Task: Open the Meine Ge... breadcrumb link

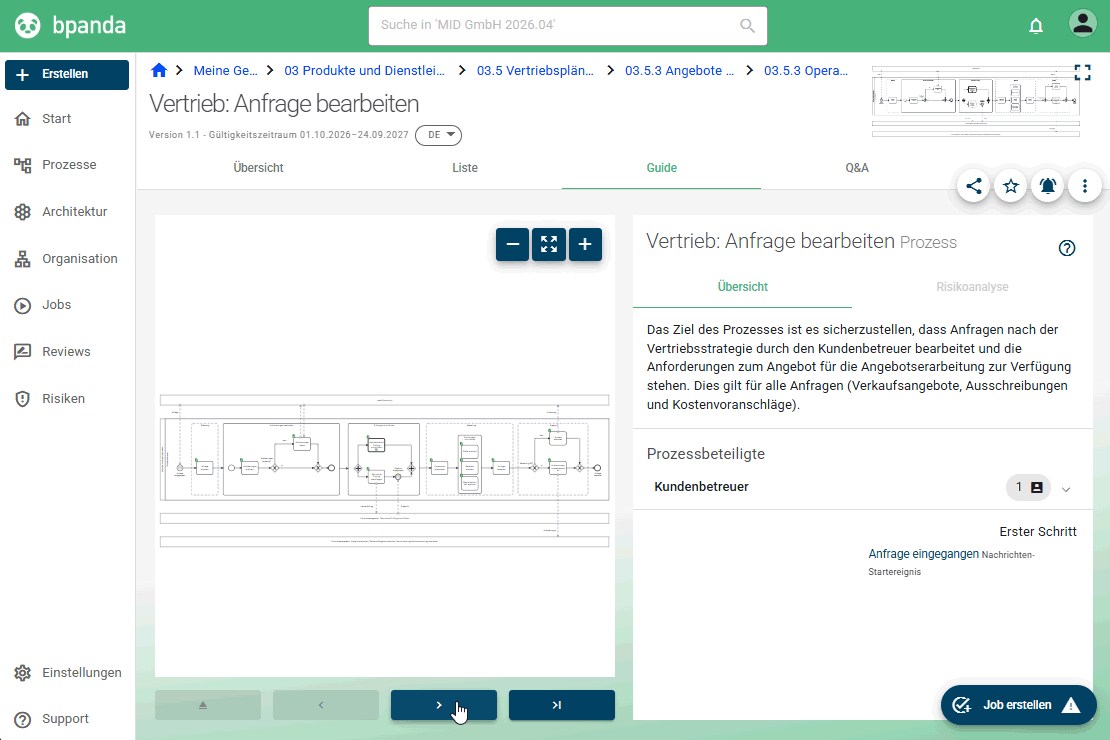Action: pyautogui.click(x=226, y=71)
